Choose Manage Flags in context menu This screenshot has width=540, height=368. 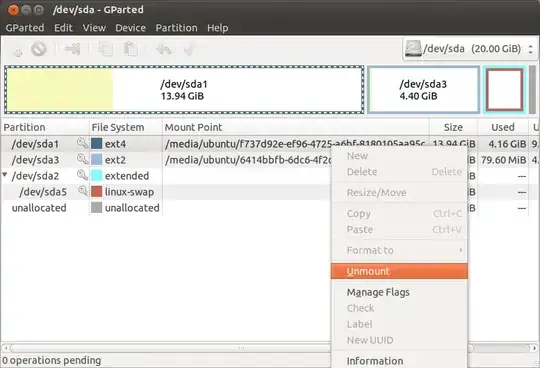(399, 292)
